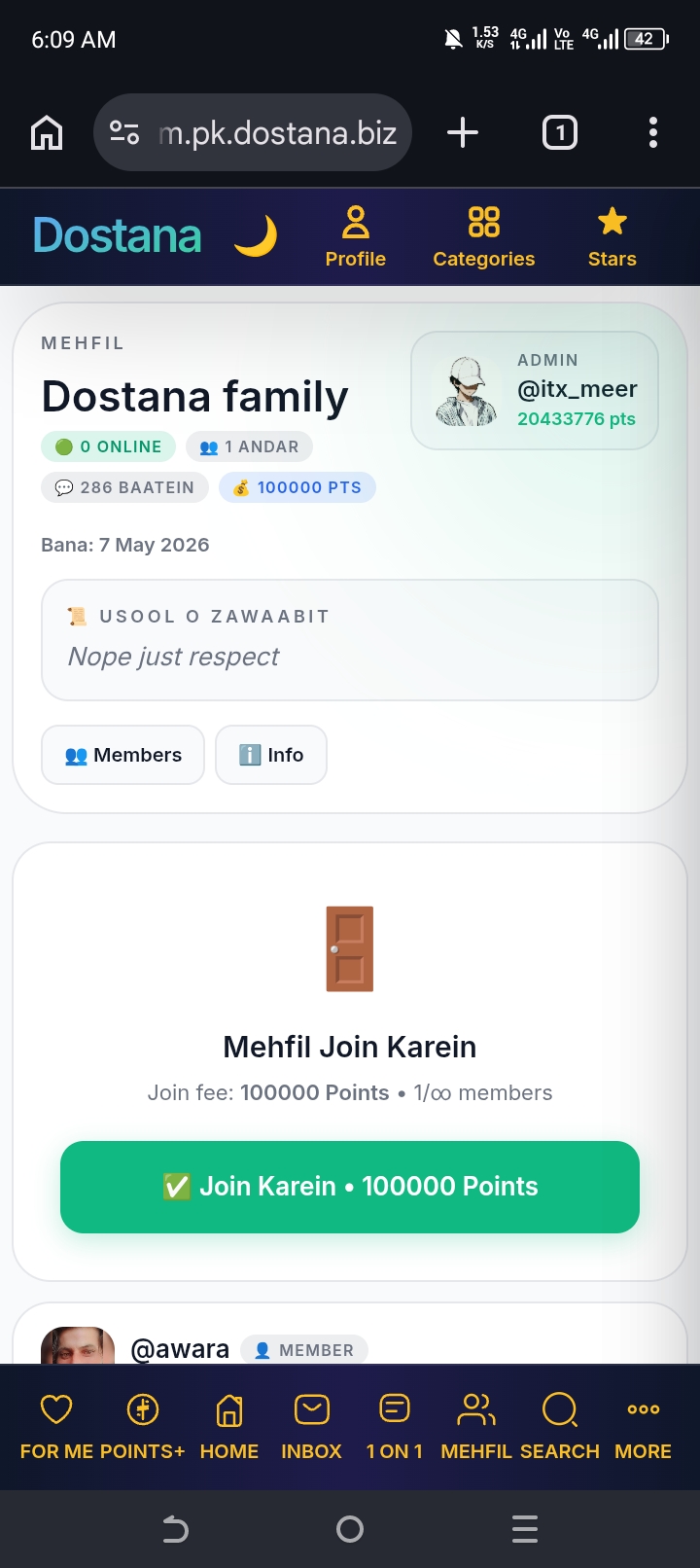
Task: Toggle dark mode with the moon icon
Action: click(256, 236)
